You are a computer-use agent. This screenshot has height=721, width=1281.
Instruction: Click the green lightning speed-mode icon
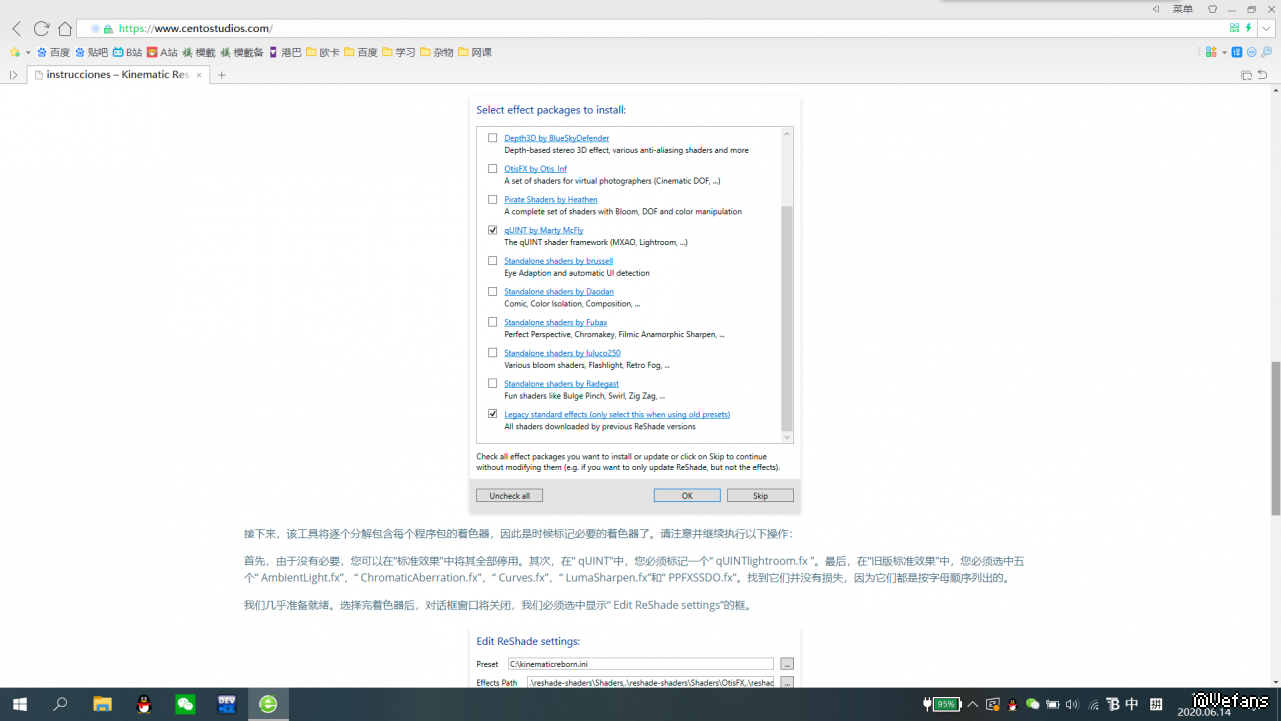(1248, 28)
